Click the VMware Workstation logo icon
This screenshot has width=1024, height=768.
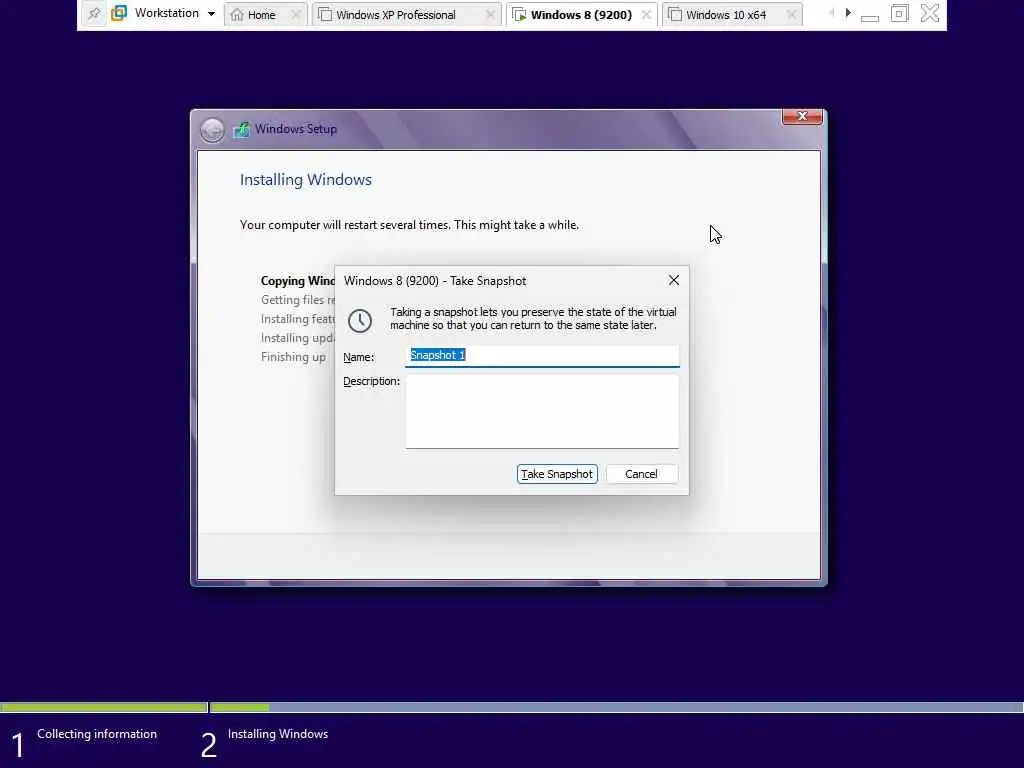coord(119,13)
